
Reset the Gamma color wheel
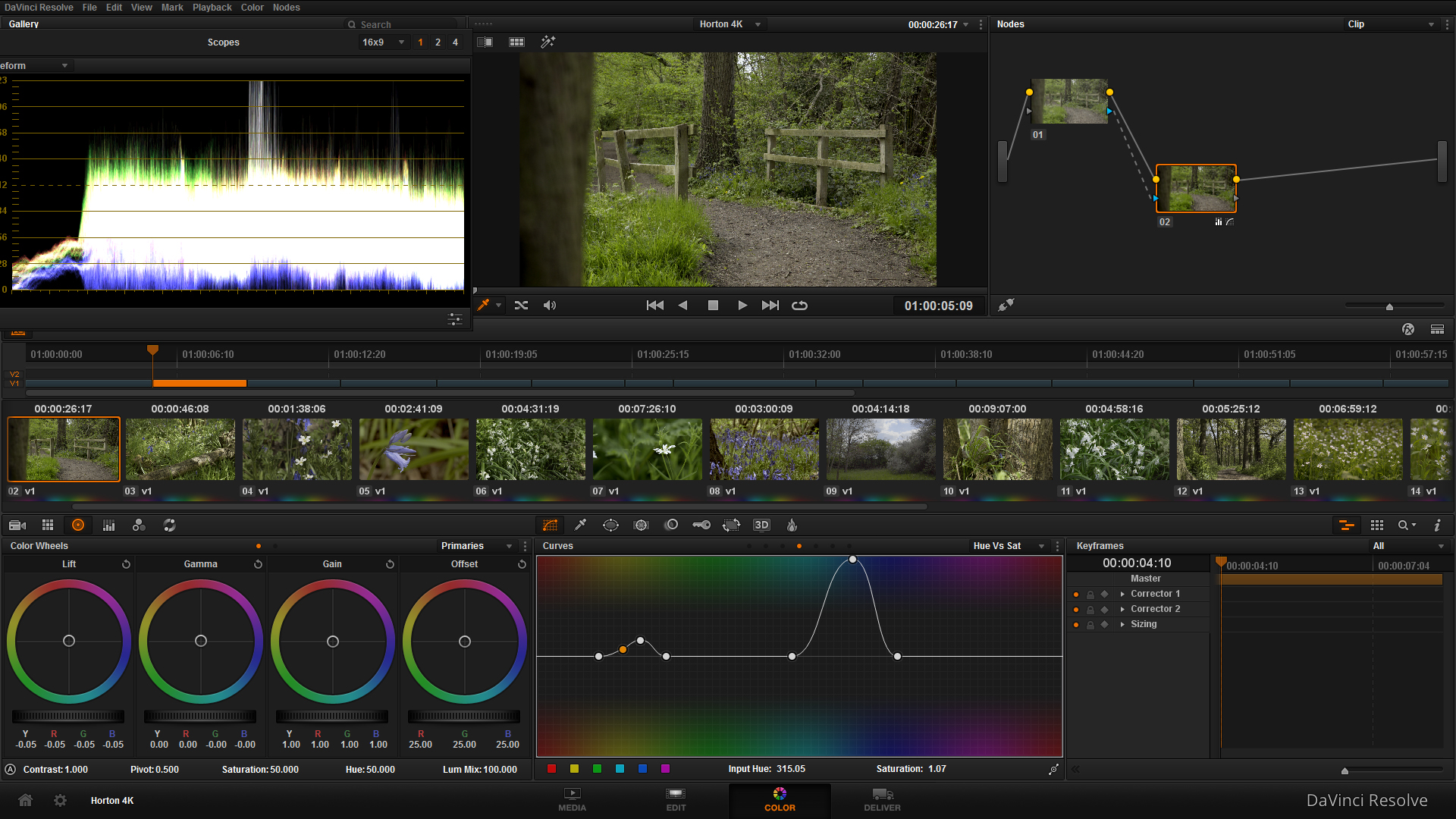point(258,564)
